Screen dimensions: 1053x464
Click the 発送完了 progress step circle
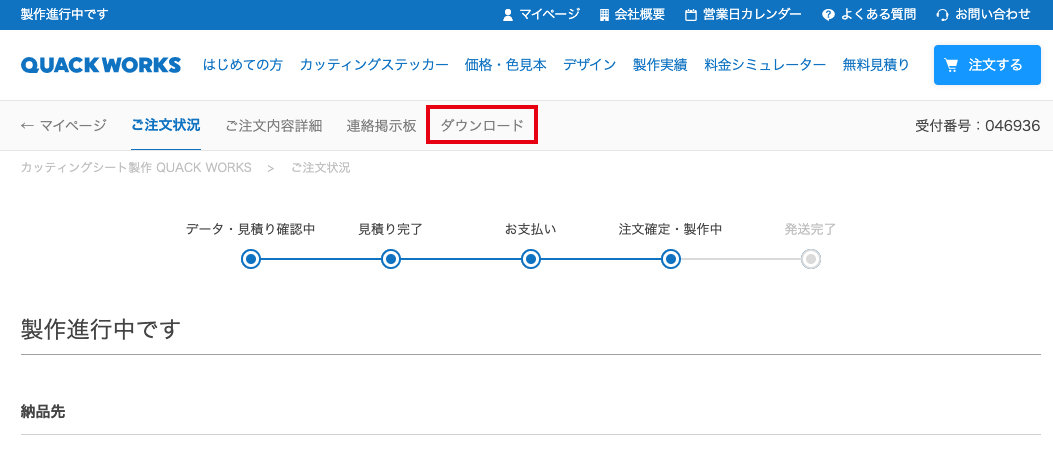[x=811, y=259]
